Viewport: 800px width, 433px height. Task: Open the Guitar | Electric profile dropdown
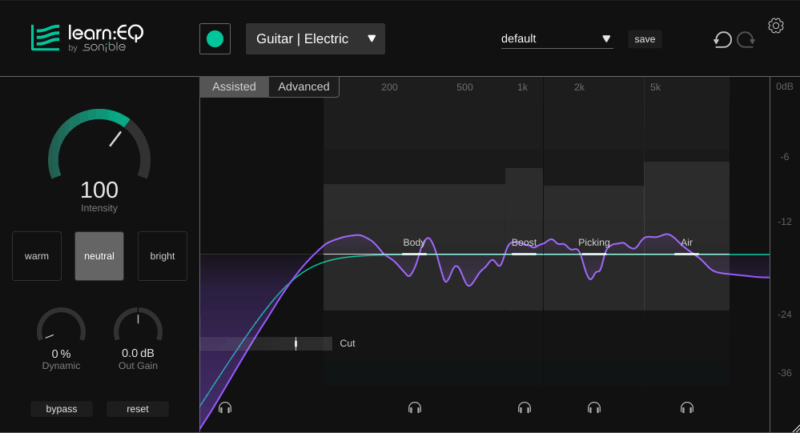coord(315,39)
